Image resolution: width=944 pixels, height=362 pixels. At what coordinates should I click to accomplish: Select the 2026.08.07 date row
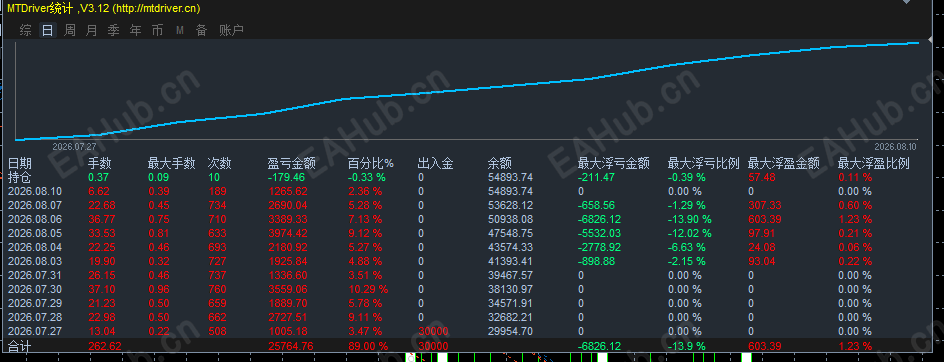35,205
